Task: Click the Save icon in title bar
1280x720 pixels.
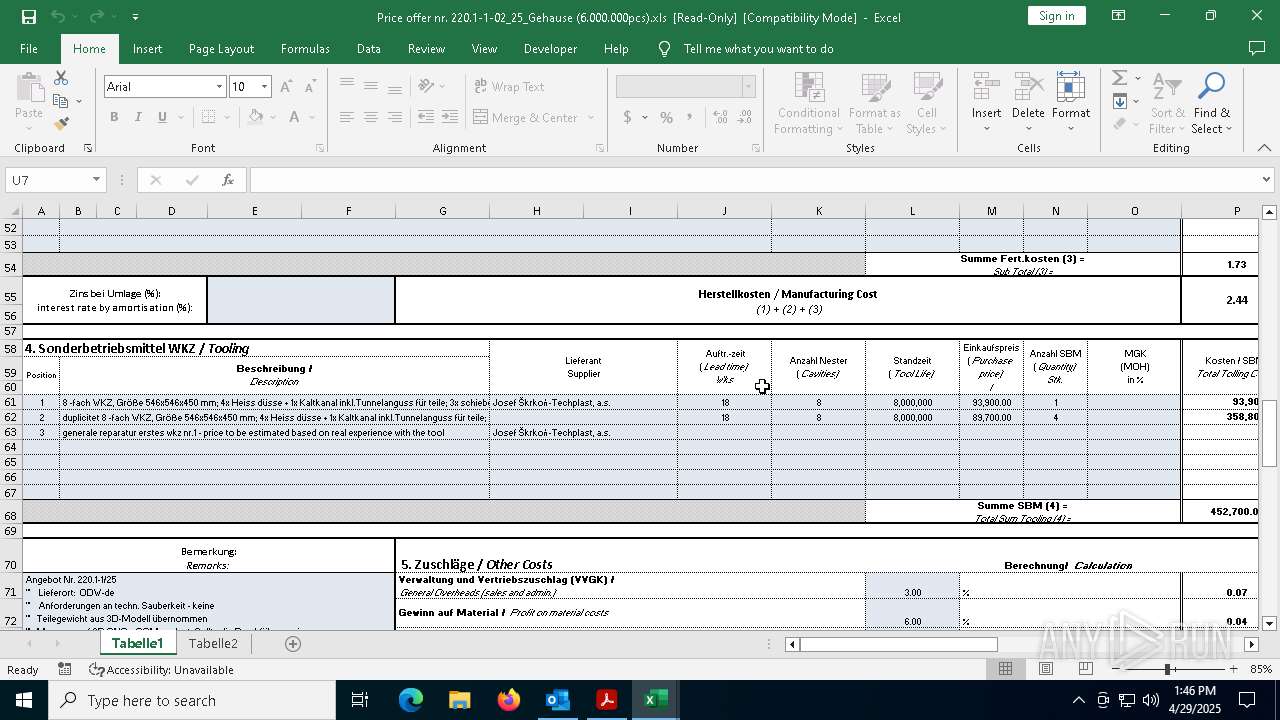Action: coord(29,17)
